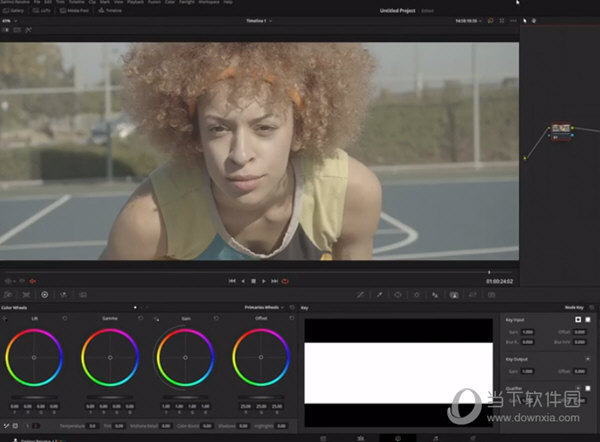Toggle the red mute icon below viewer
The image size is (600, 442).
tap(33, 281)
